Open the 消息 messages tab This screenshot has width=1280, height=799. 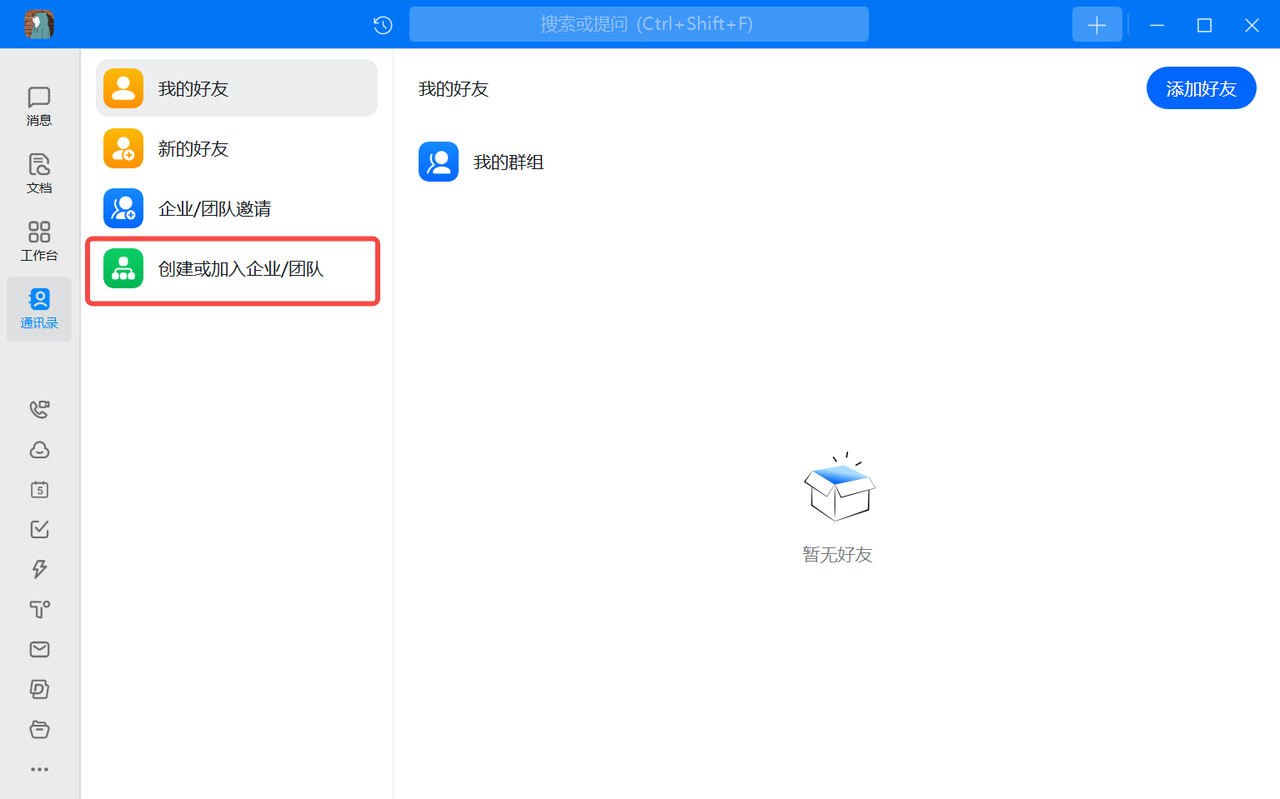pyautogui.click(x=39, y=106)
